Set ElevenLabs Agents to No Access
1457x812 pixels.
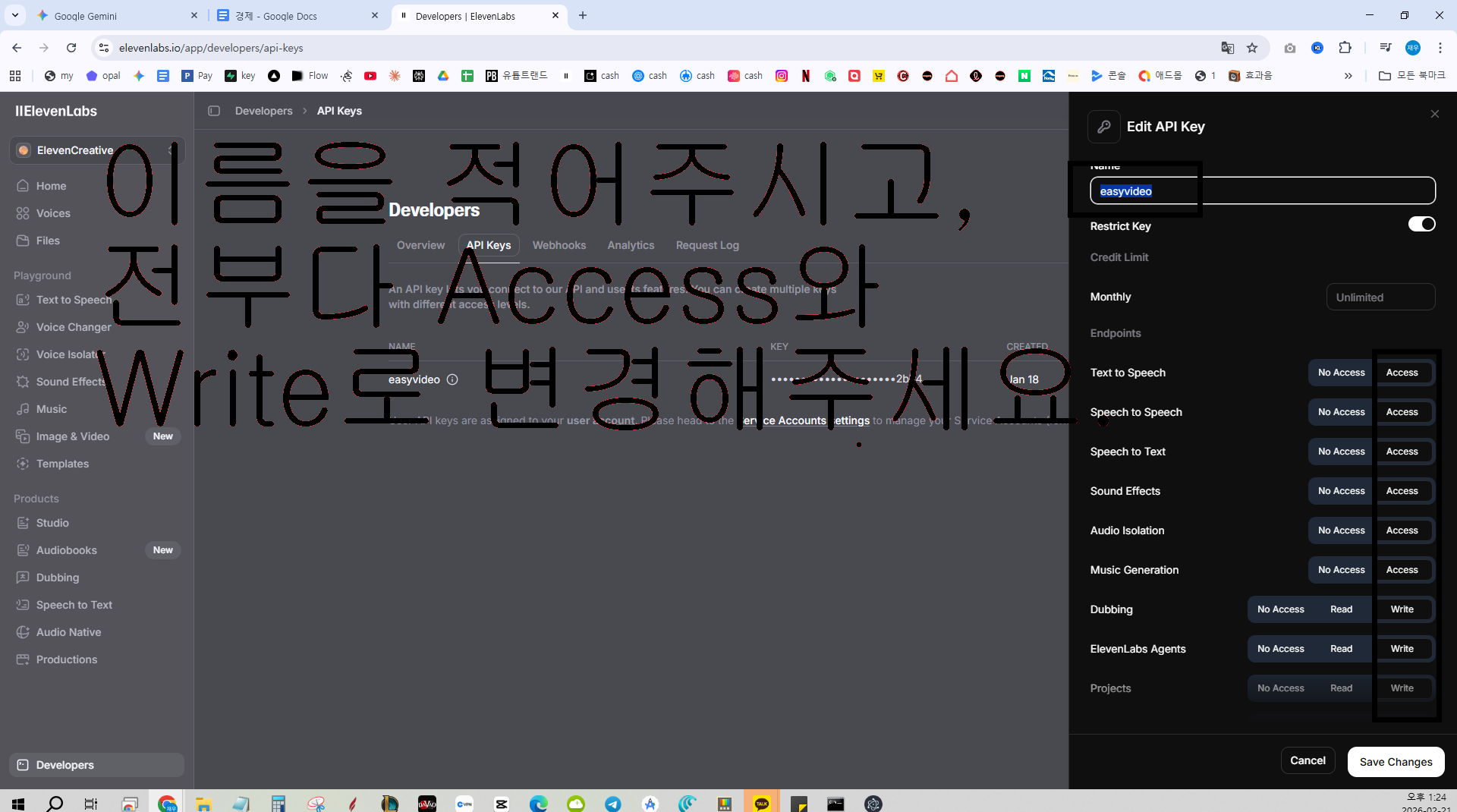pos(1280,649)
